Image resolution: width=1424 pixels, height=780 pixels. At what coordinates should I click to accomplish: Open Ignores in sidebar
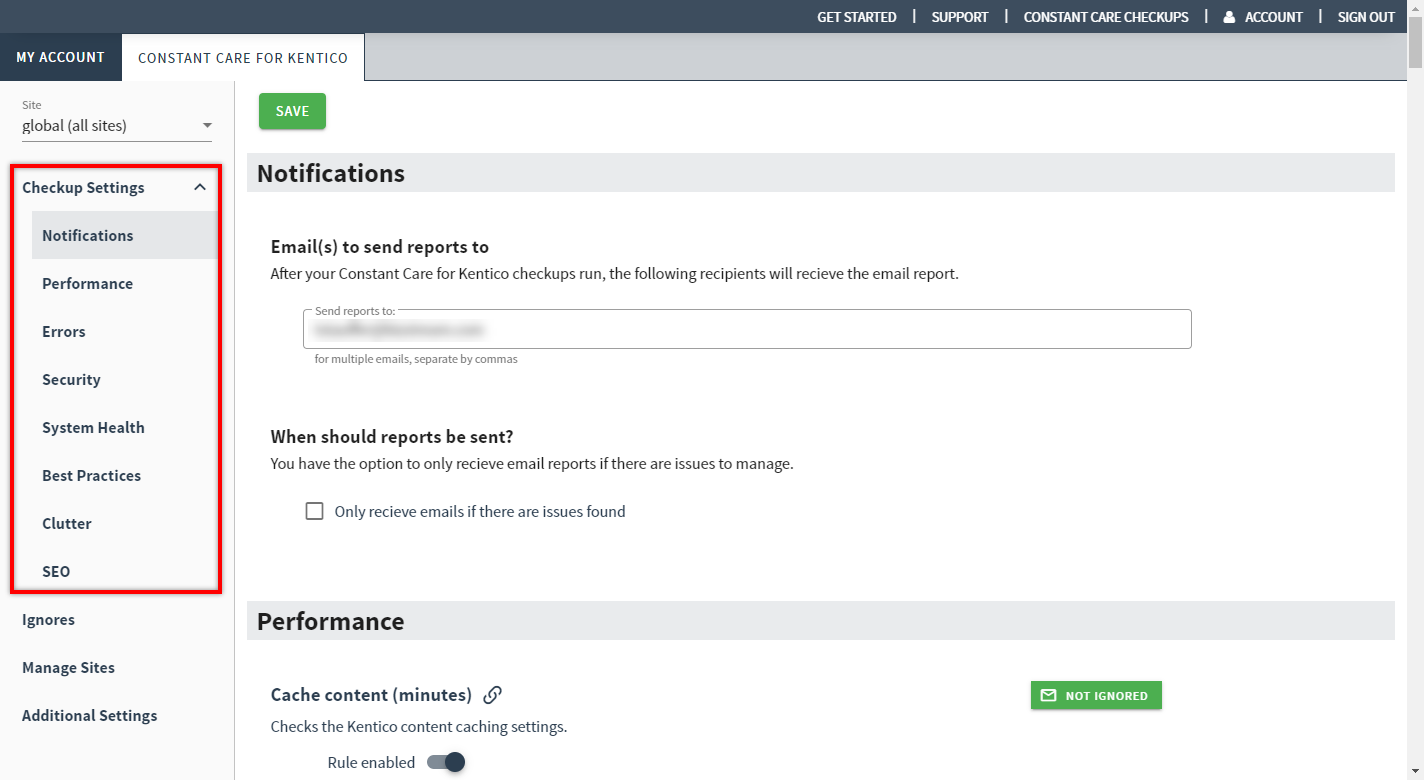coord(48,619)
